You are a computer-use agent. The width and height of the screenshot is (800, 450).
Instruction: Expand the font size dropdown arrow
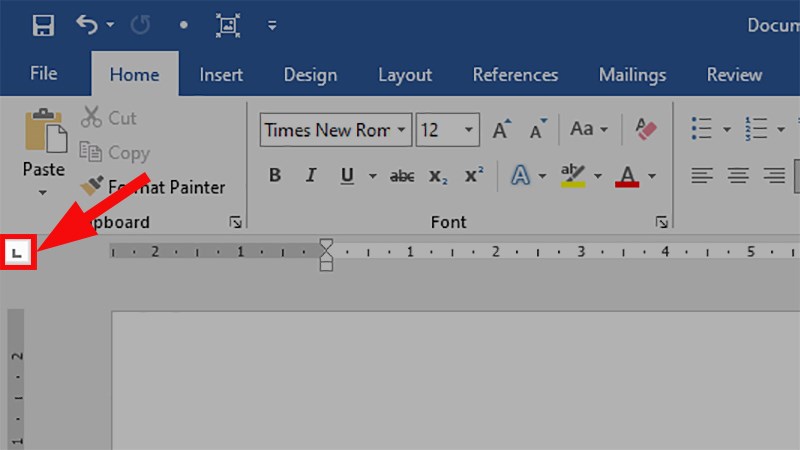468,130
